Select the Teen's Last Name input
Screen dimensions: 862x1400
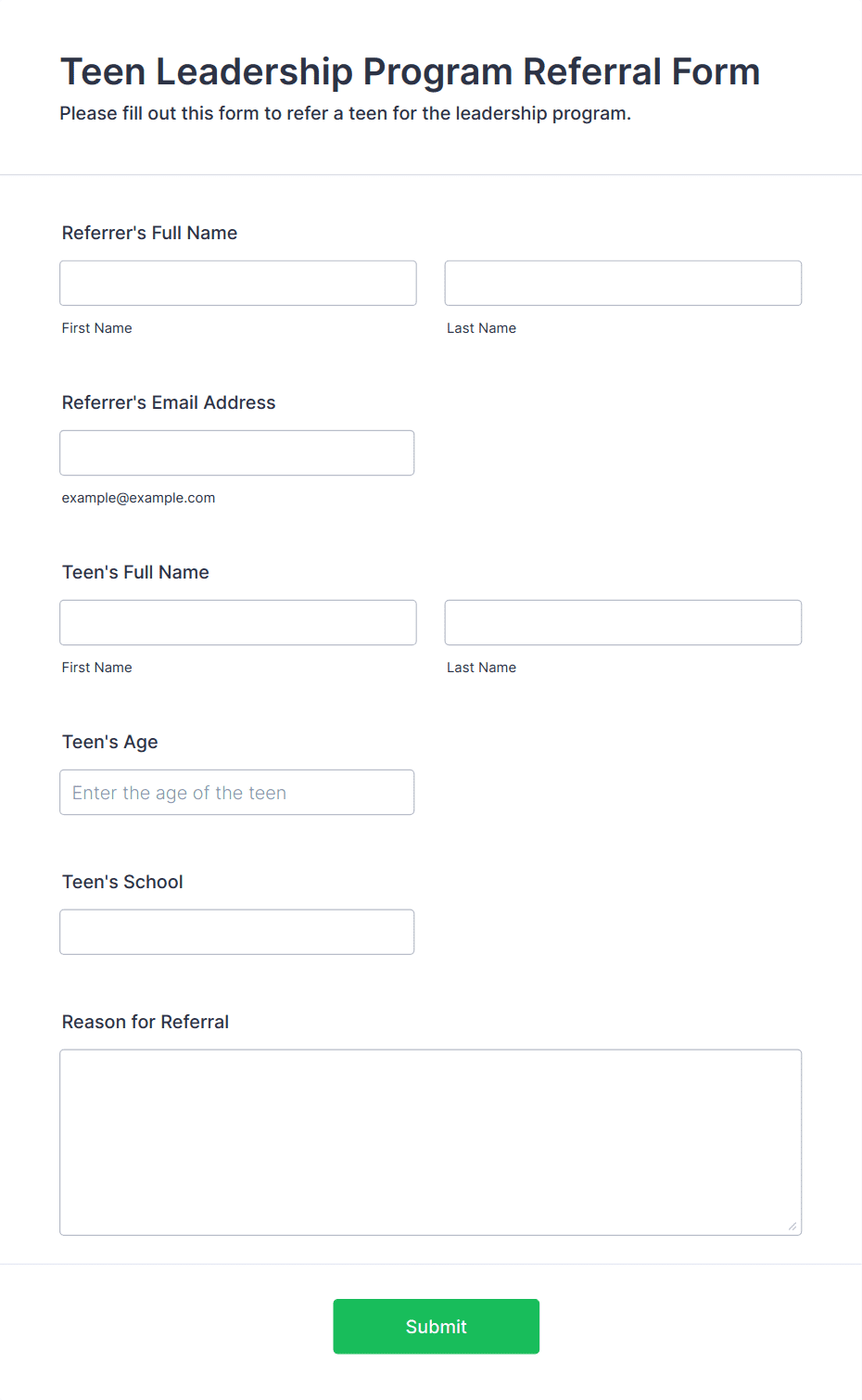[x=623, y=622]
